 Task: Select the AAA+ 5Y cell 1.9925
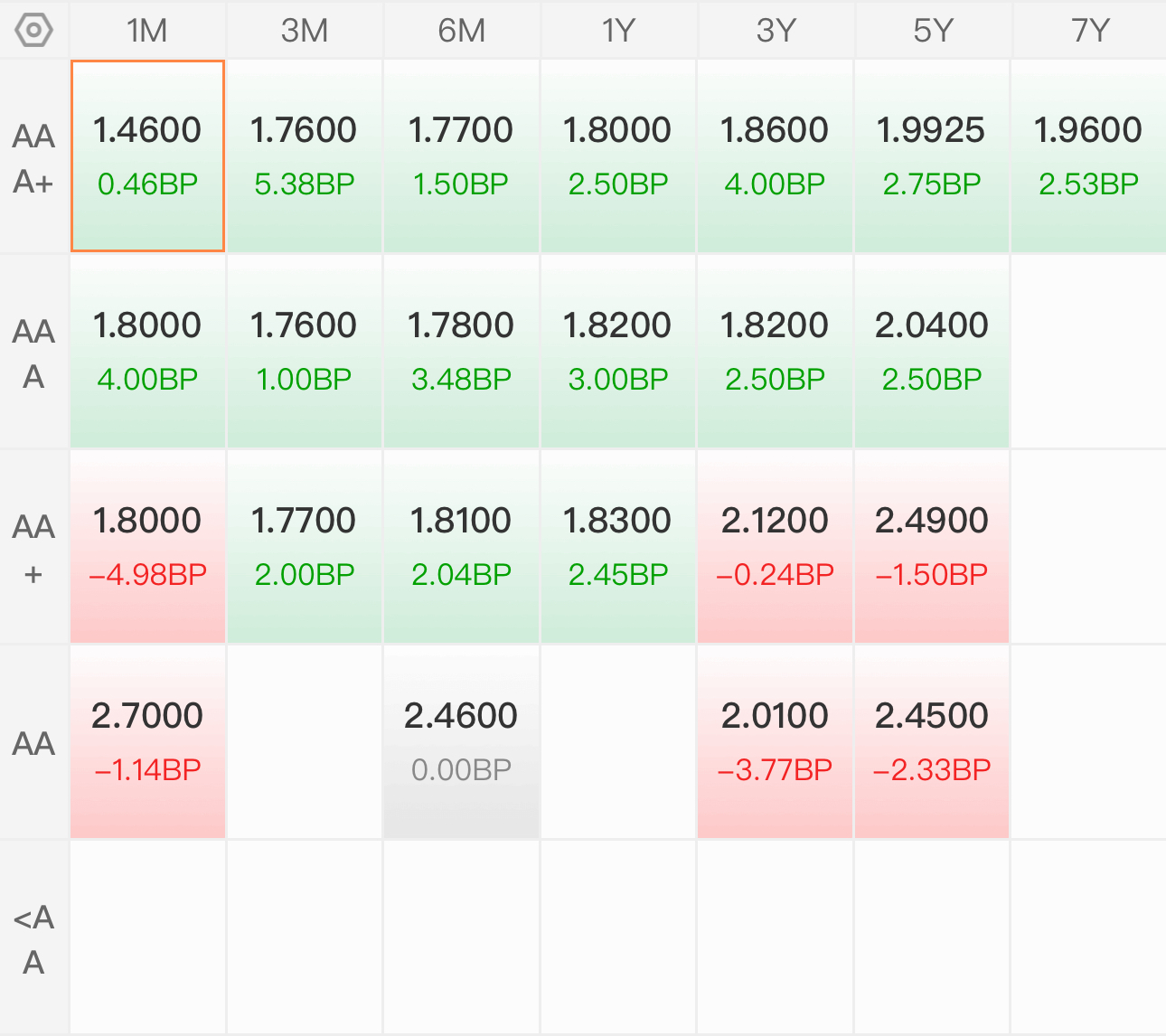click(932, 156)
